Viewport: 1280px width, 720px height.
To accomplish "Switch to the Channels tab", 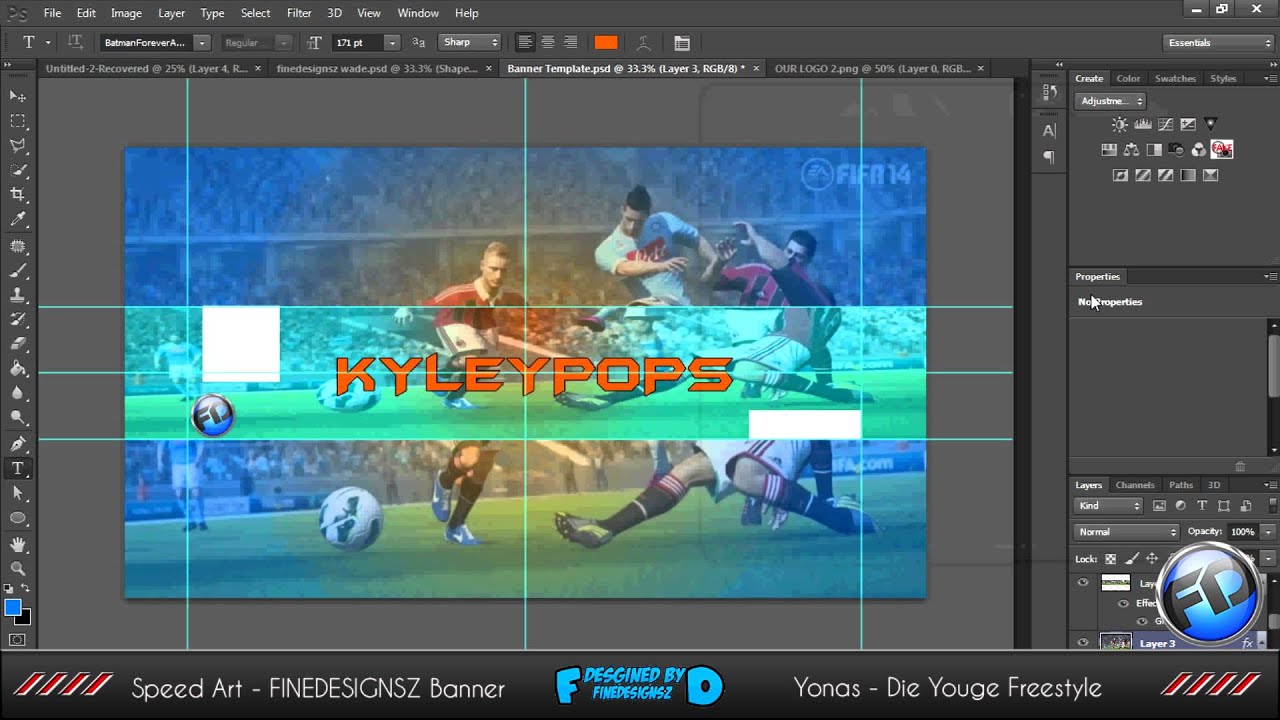I will coord(1134,485).
